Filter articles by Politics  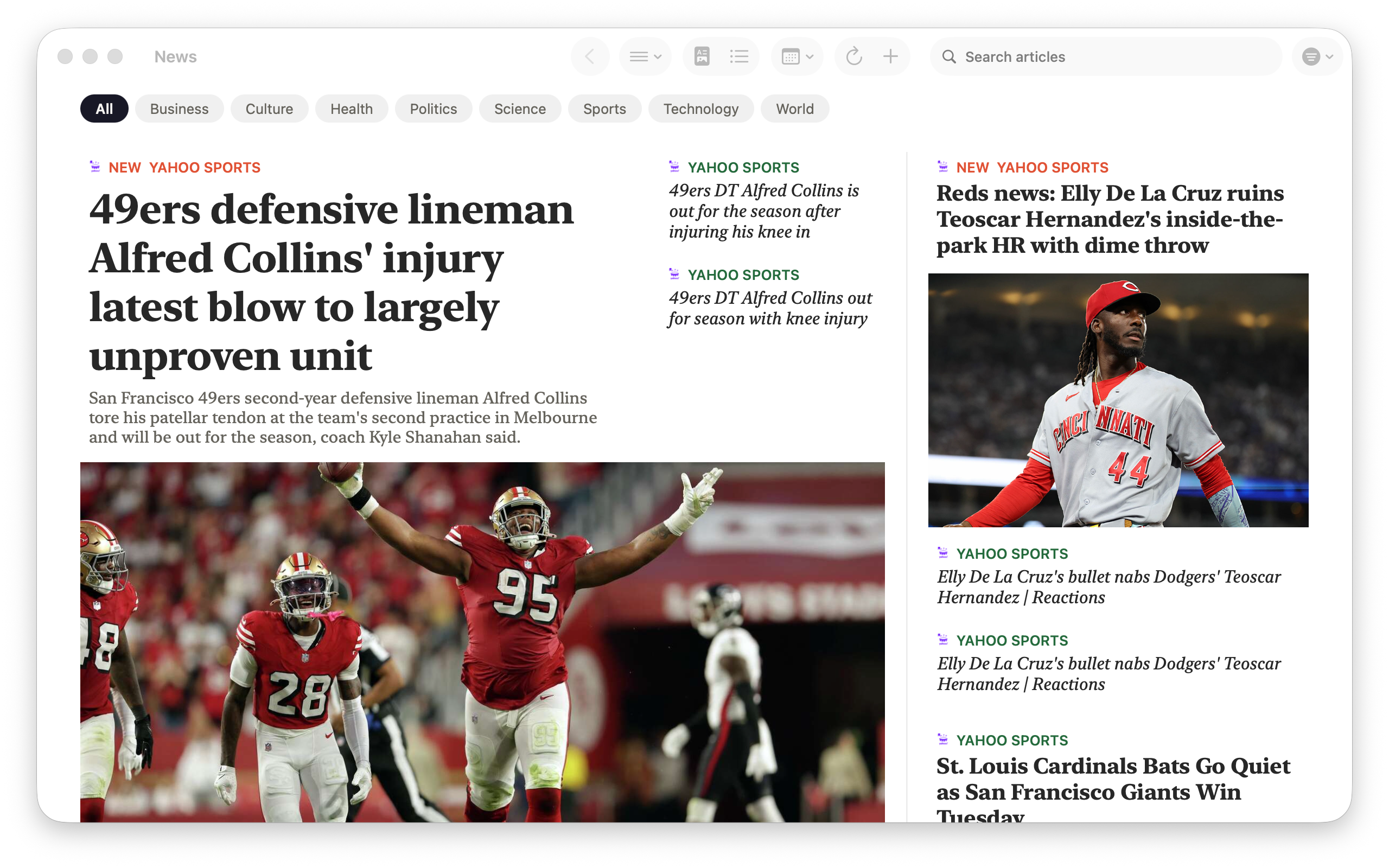434,108
